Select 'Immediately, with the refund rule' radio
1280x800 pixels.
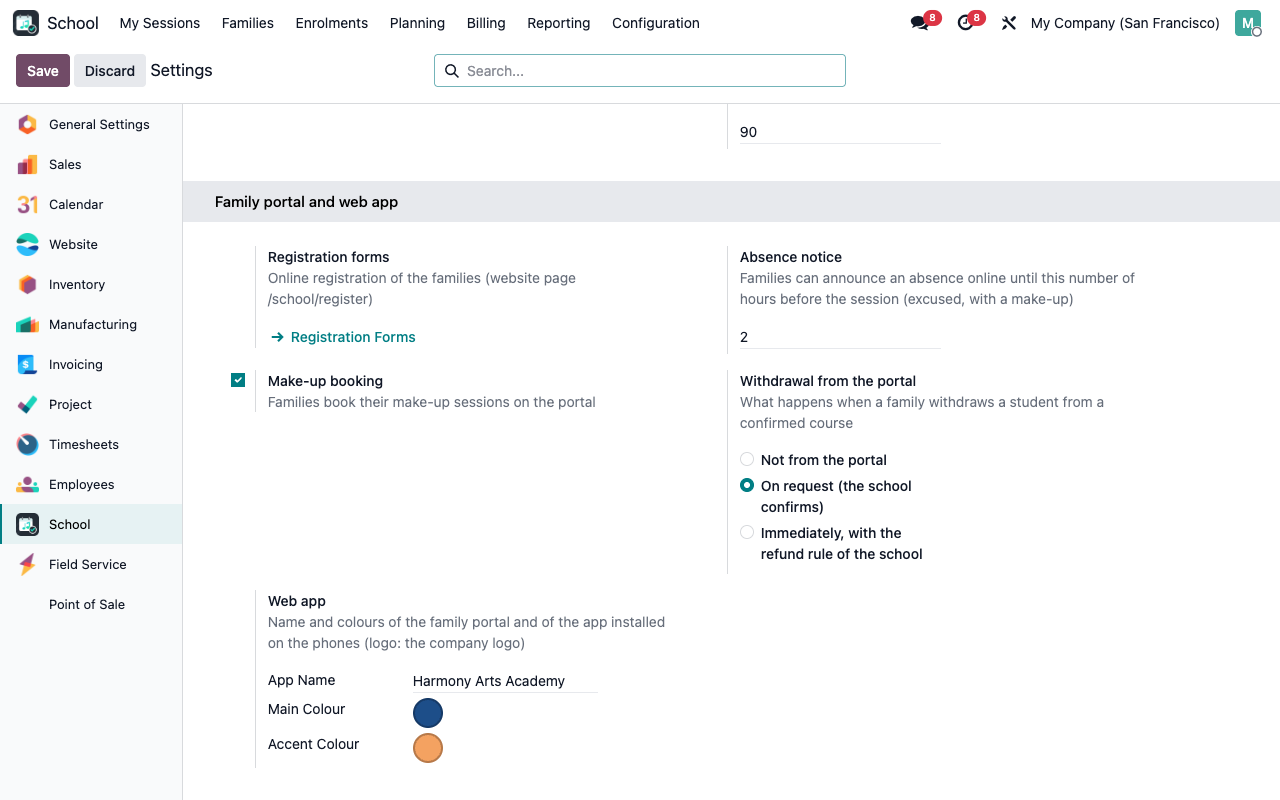747,532
